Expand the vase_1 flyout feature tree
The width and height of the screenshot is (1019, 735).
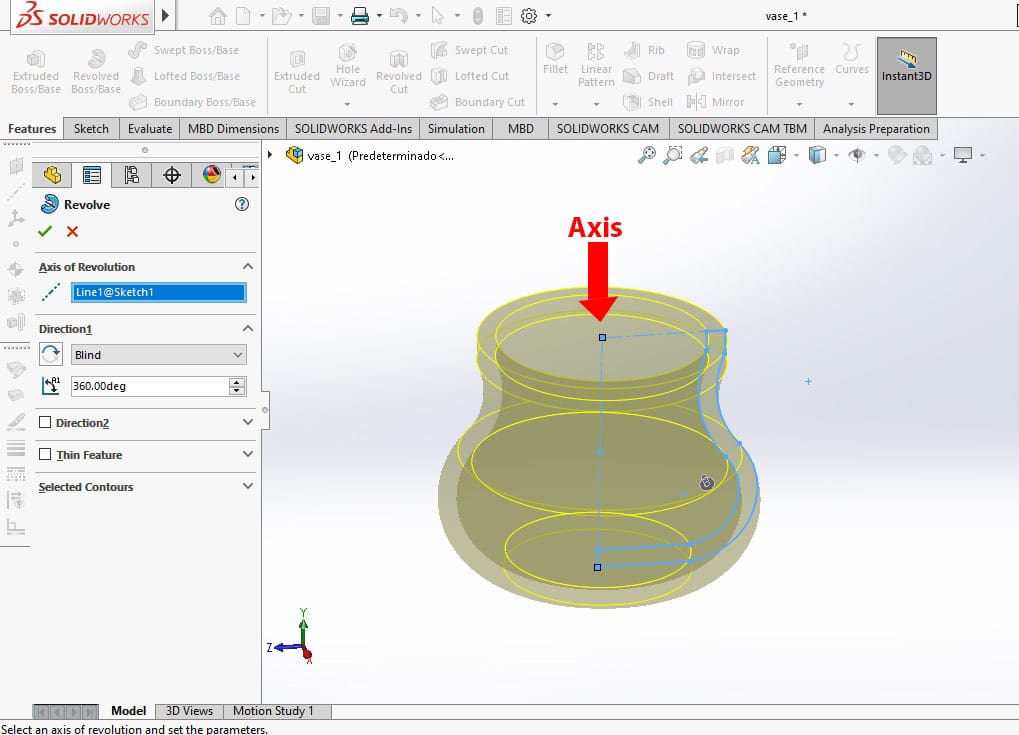[x=270, y=155]
